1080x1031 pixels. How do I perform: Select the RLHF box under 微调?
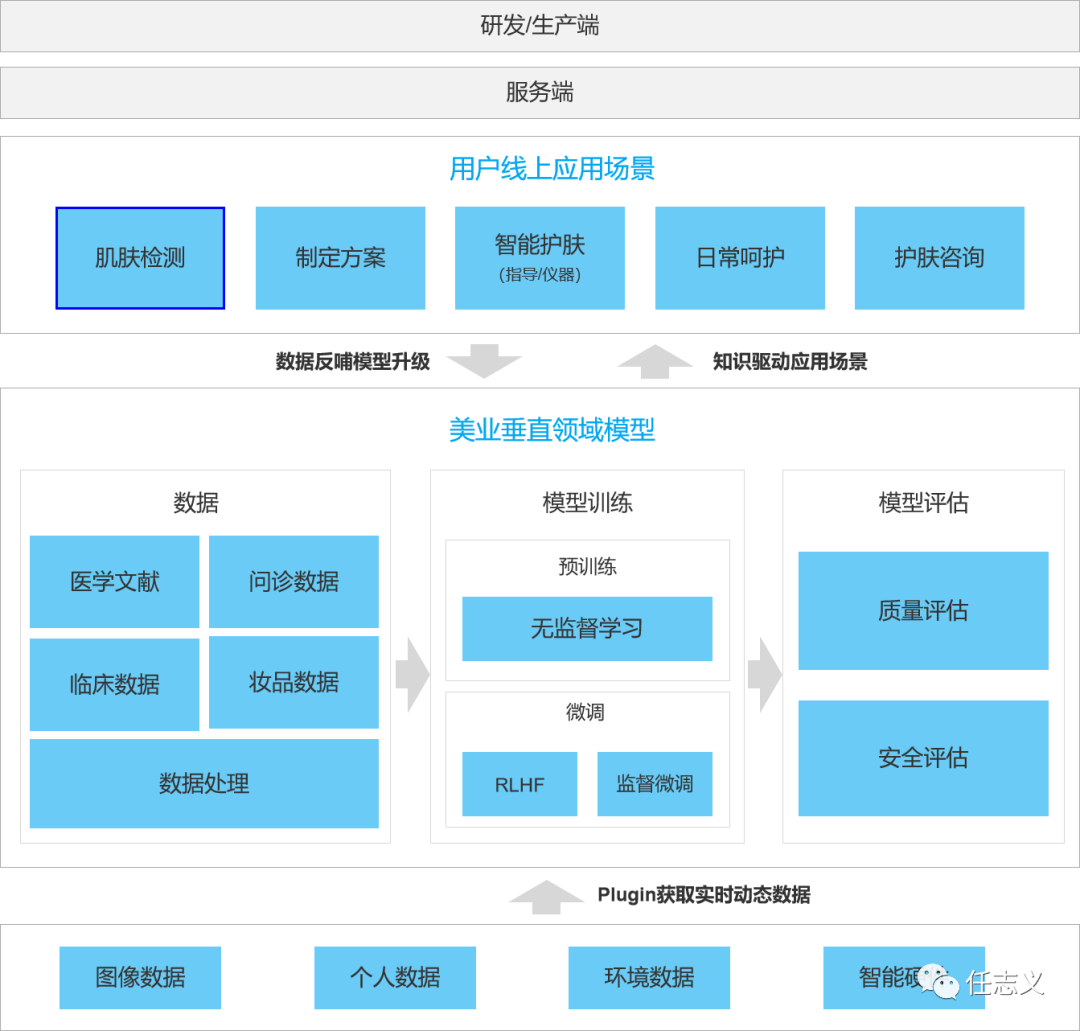click(519, 784)
